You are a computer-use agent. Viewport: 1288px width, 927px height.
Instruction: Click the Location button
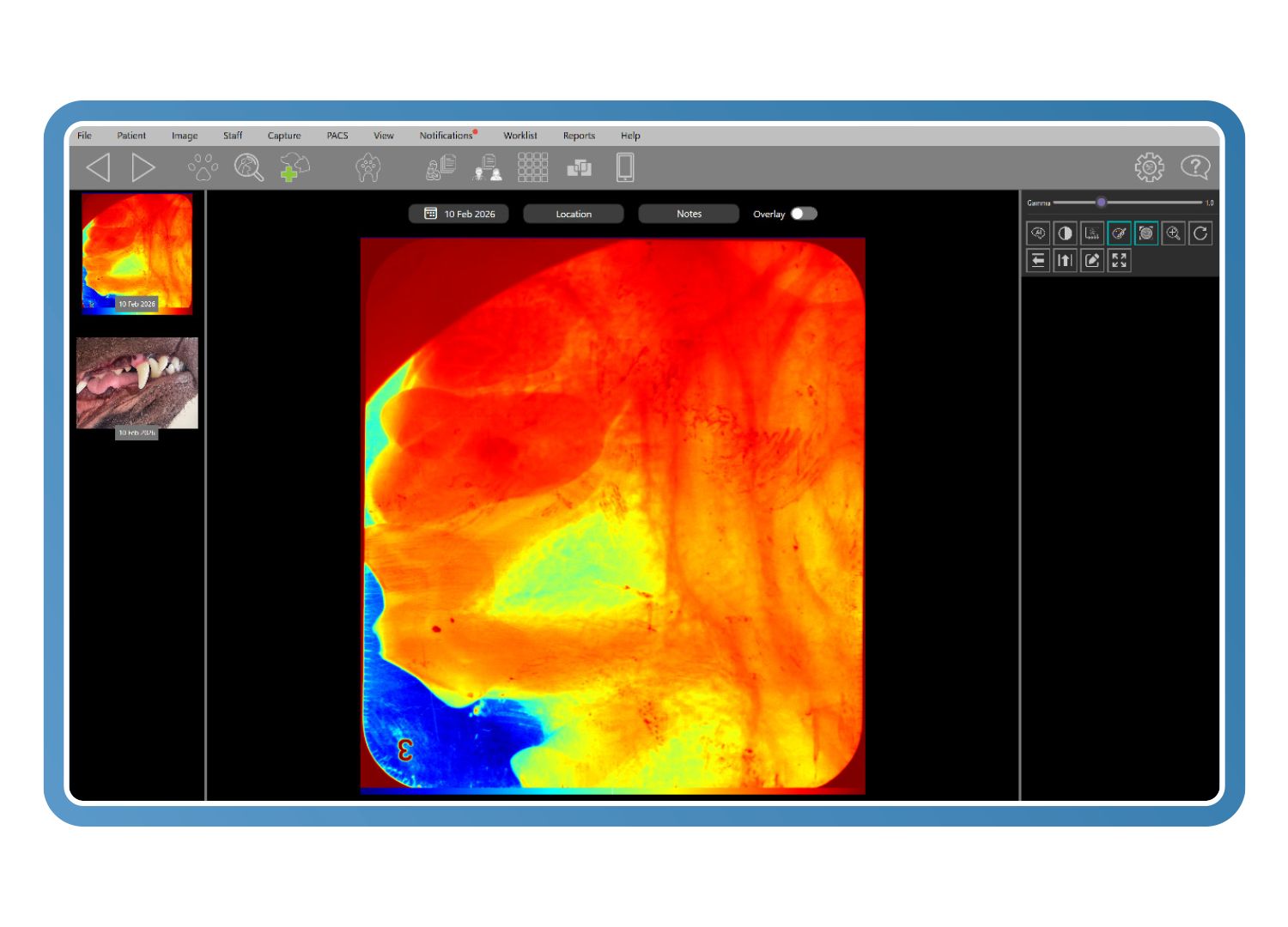tap(574, 214)
